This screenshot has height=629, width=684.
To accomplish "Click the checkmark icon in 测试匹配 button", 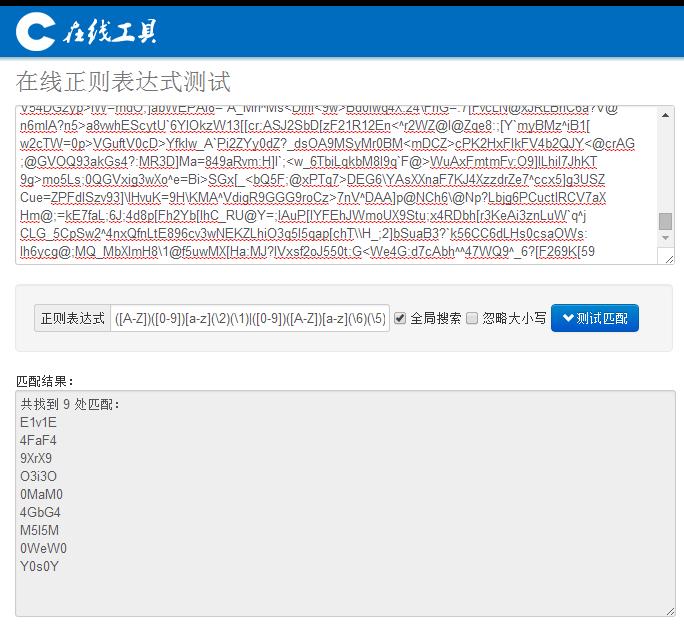I will click(x=568, y=318).
